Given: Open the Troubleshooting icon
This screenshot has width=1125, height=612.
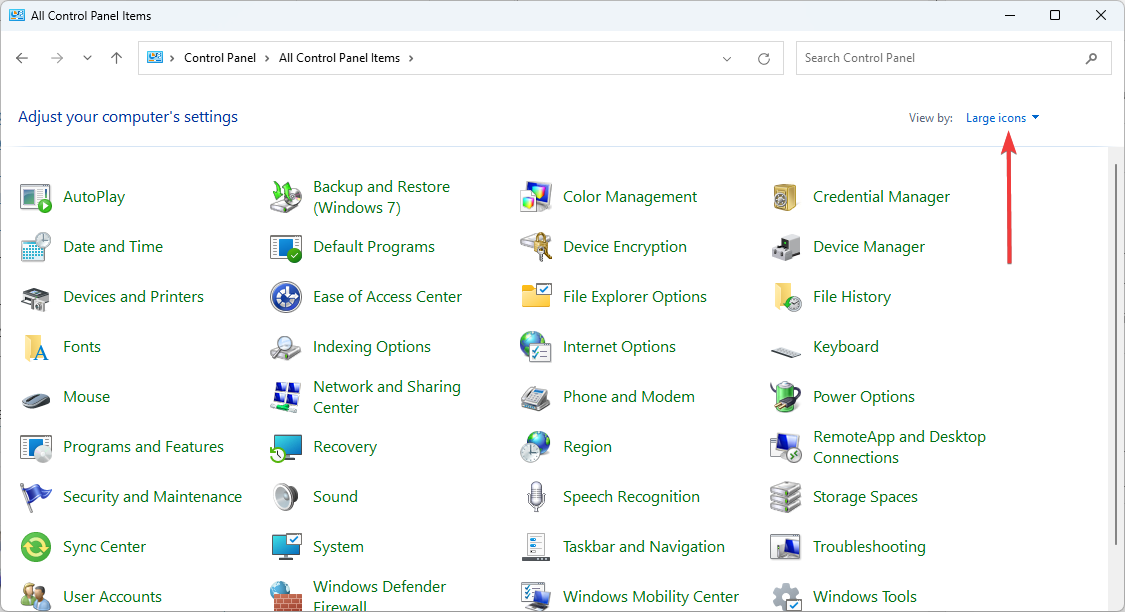Looking at the screenshot, I should pyautogui.click(x=785, y=547).
